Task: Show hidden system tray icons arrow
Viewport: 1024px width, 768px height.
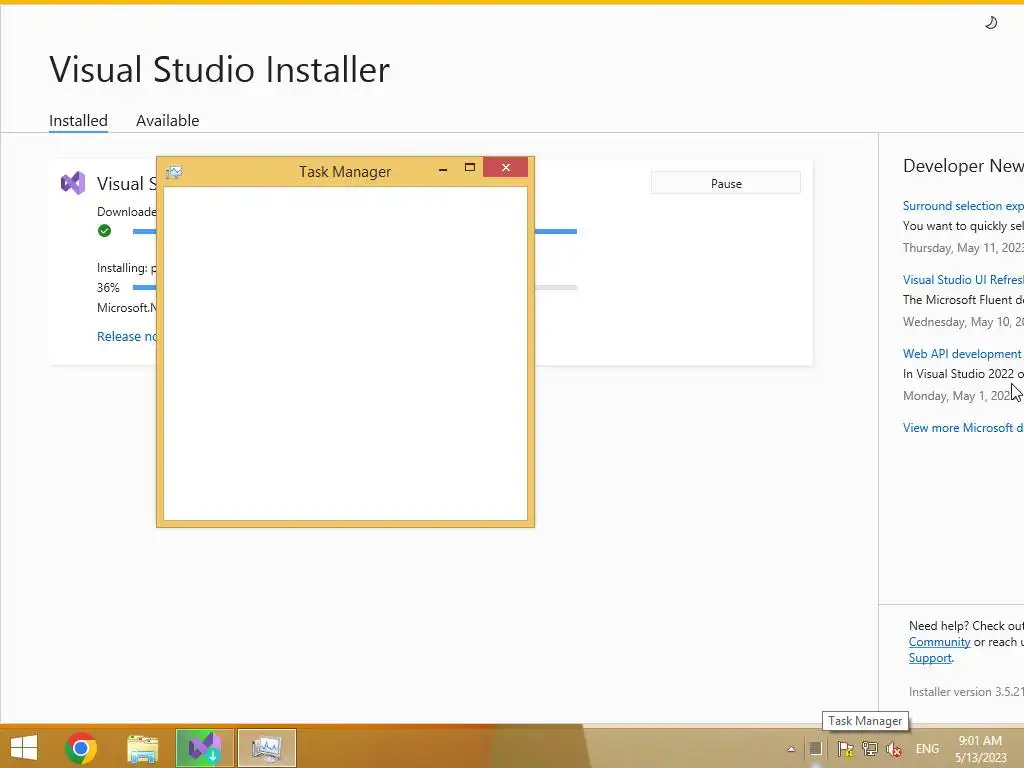Action: coord(791,749)
